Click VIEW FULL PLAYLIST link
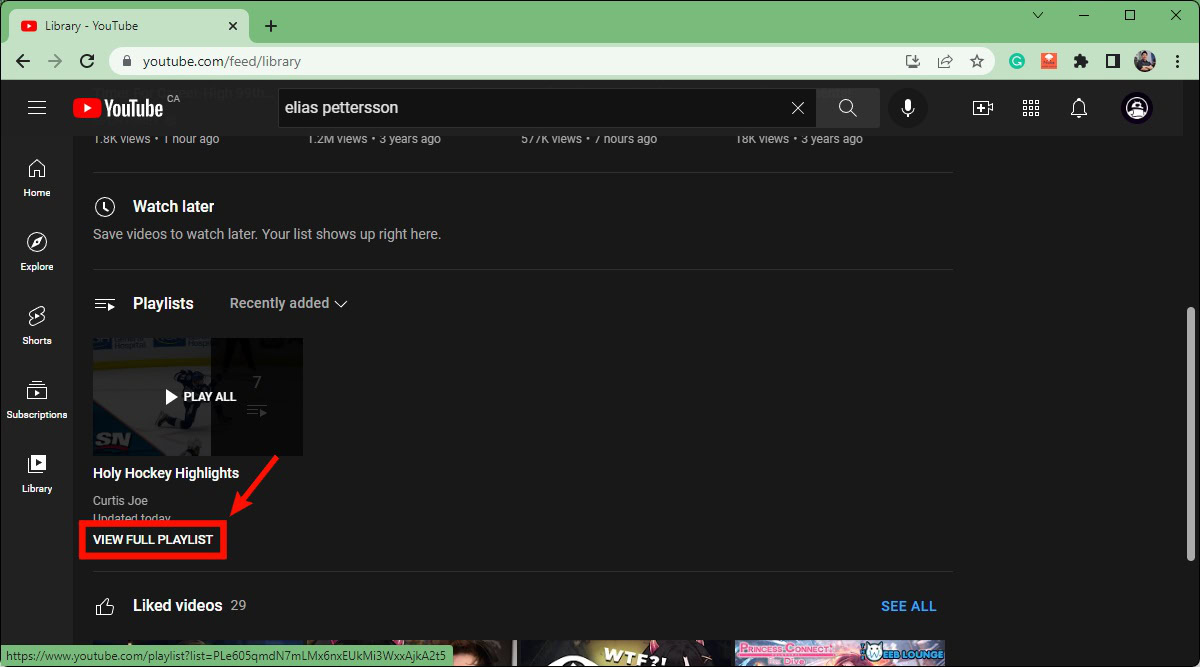This screenshot has width=1200, height=667. [x=153, y=540]
